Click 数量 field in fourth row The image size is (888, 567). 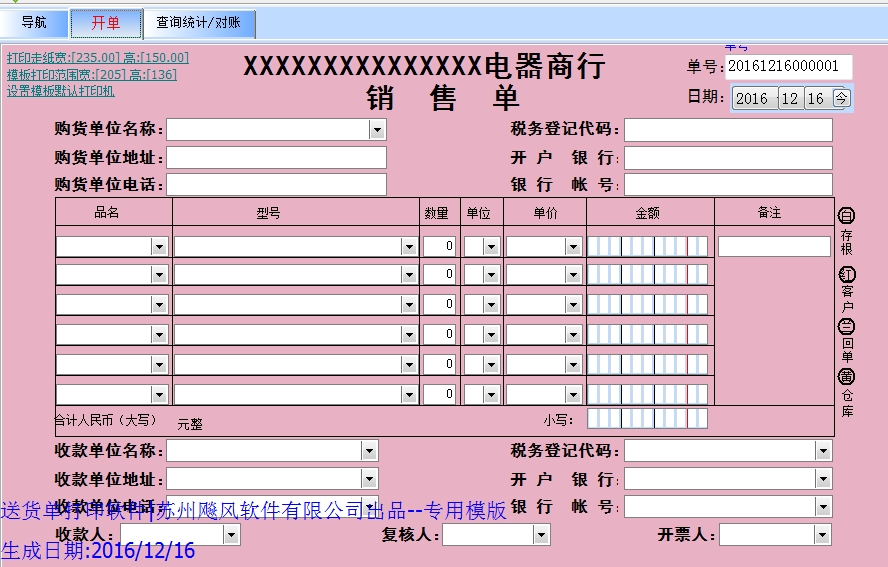pos(439,334)
